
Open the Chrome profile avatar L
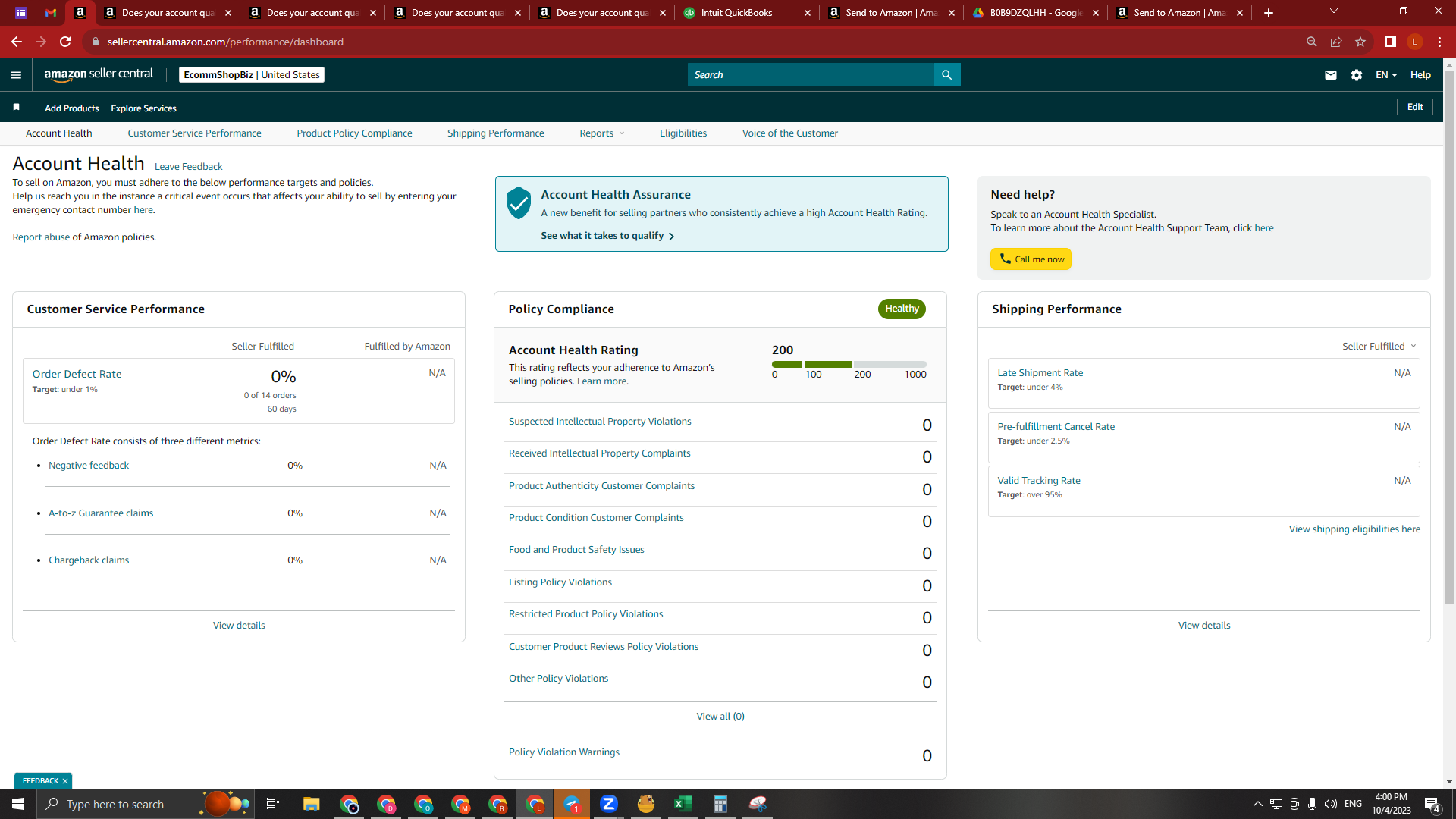tap(1415, 42)
